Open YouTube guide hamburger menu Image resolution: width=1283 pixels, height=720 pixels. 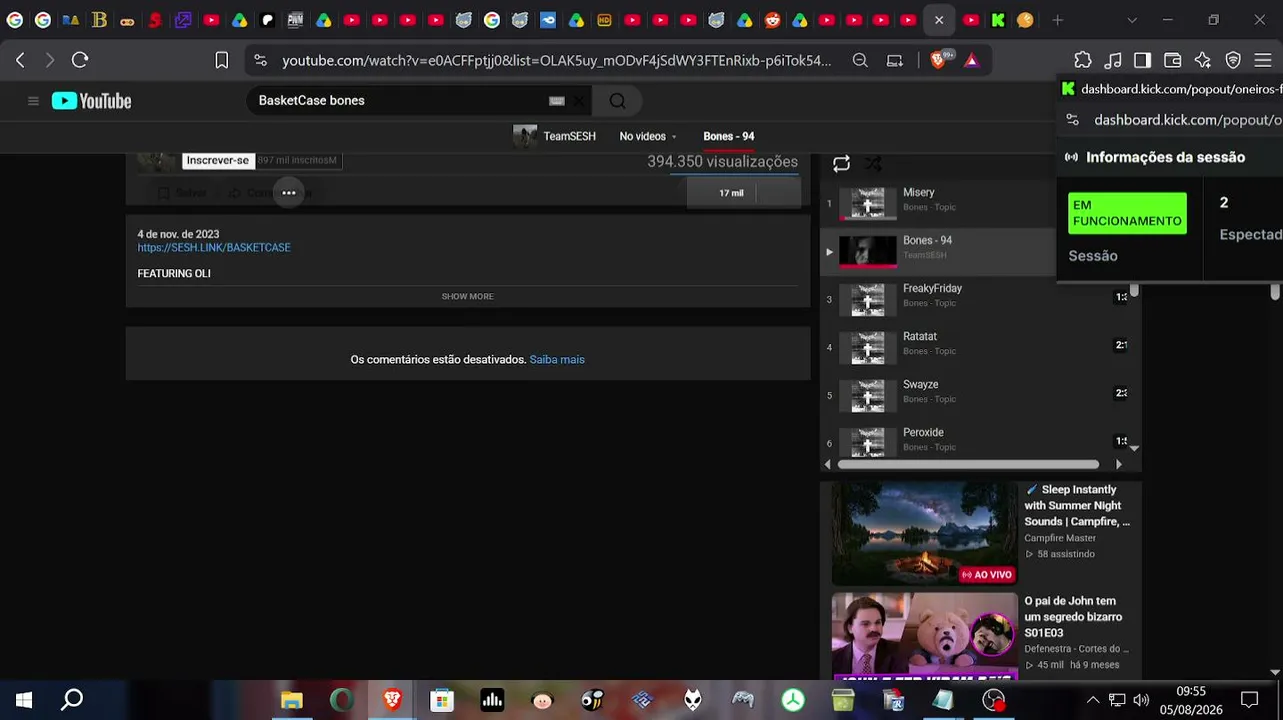(x=33, y=101)
